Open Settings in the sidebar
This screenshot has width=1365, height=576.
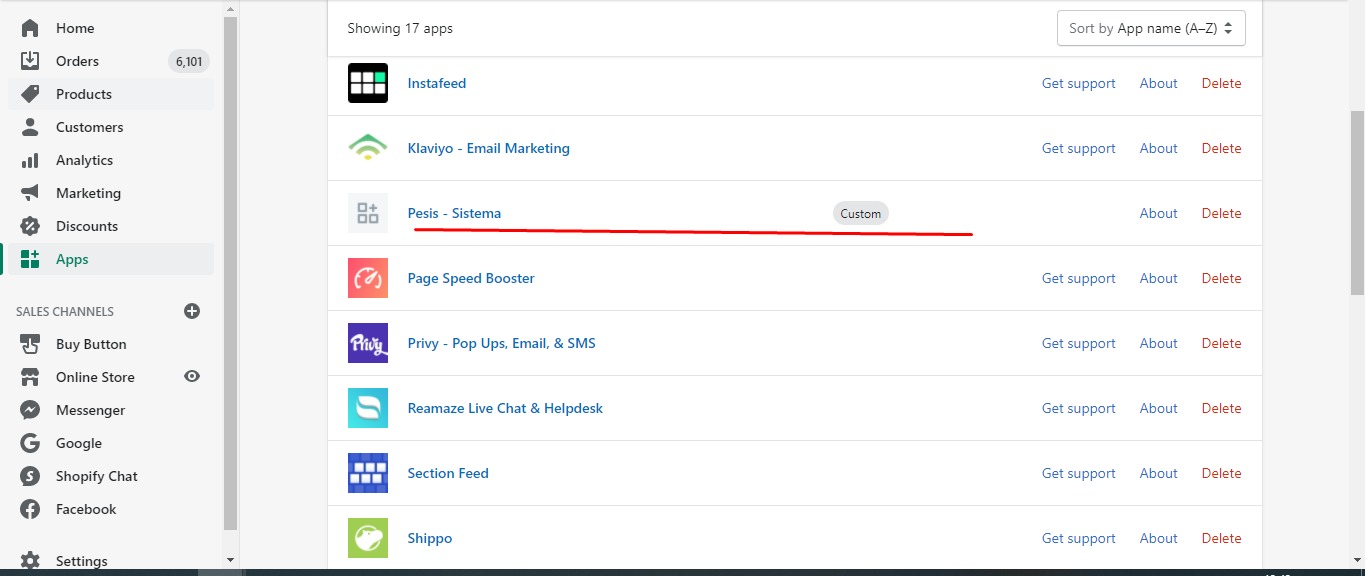81,561
